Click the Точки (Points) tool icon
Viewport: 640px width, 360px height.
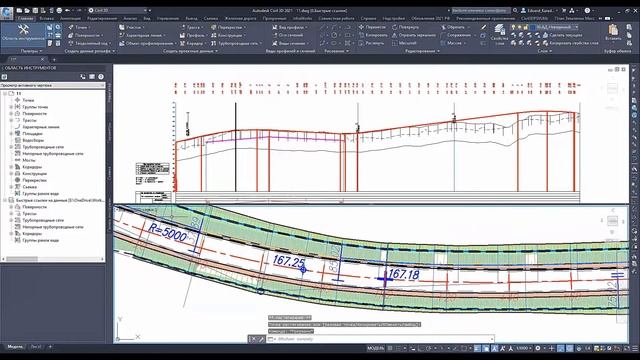coord(71,27)
